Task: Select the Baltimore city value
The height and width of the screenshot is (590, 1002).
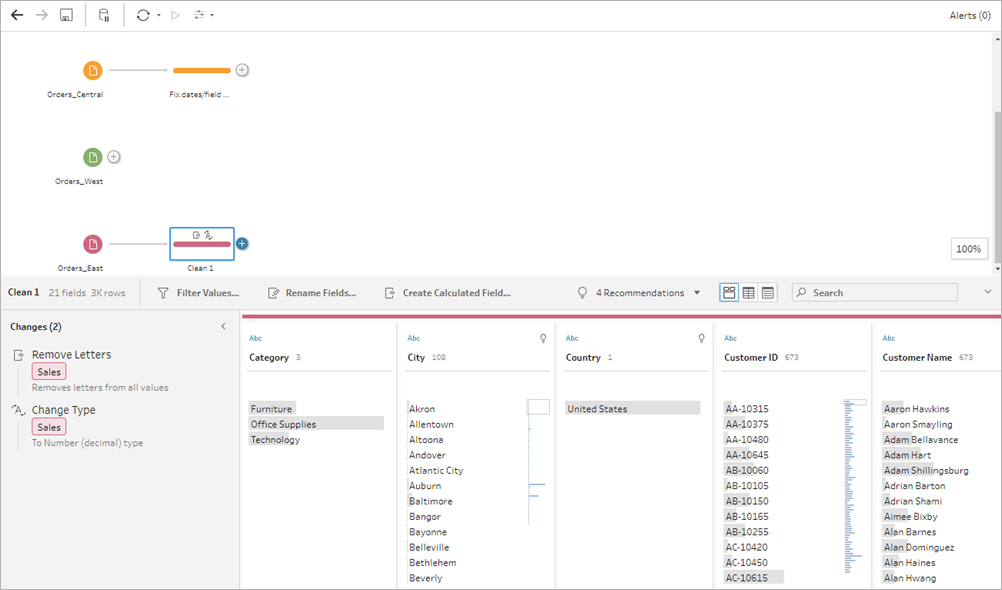Action: pyautogui.click(x=431, y=501)
